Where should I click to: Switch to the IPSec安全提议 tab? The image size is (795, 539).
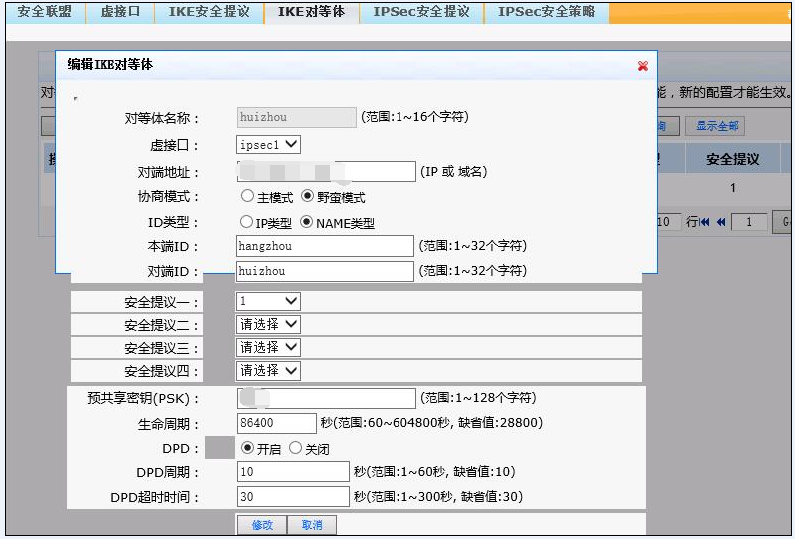click(421, 12)
